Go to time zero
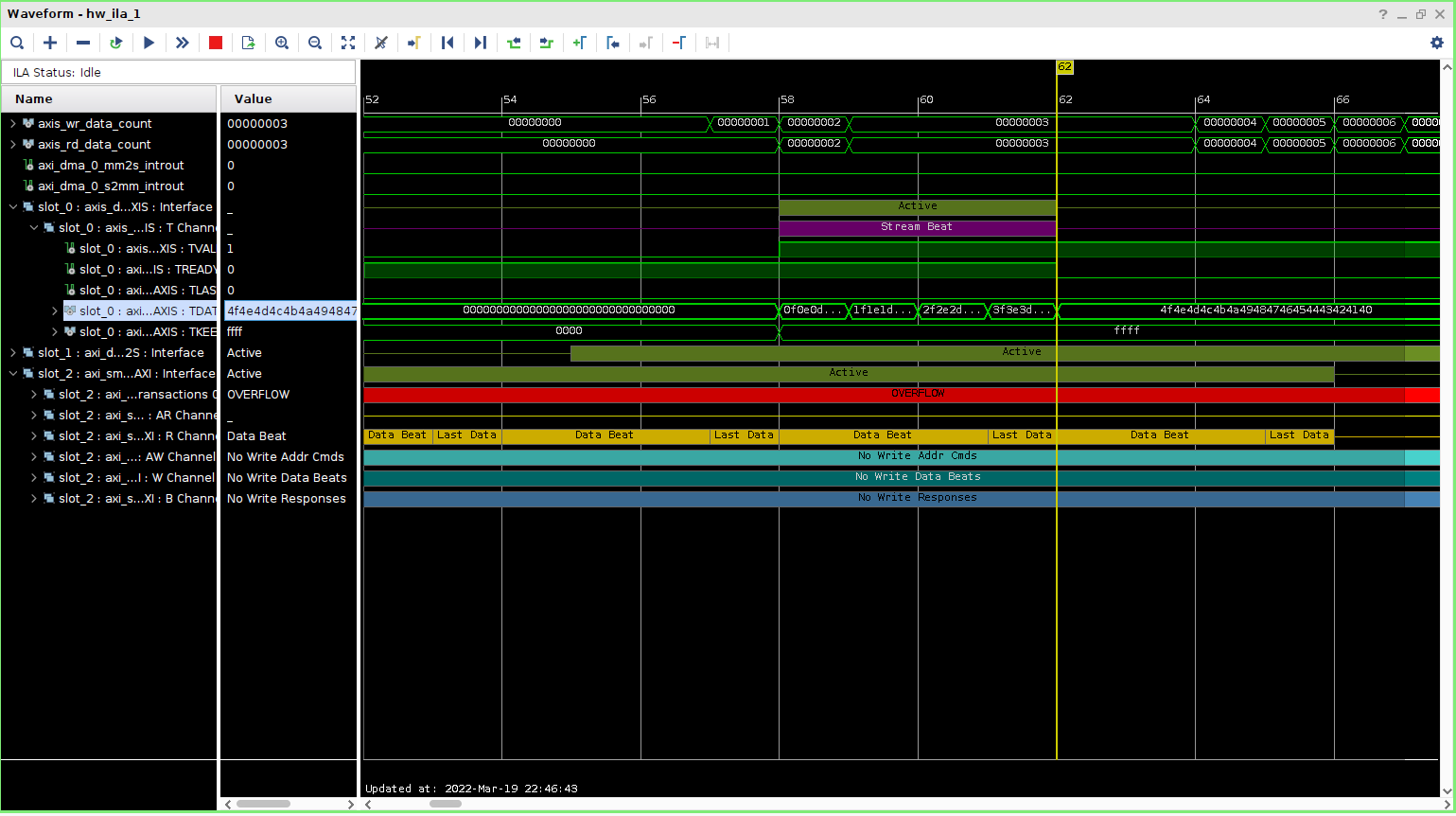This screenshot has width=1456, height=816. pos(447,43)
